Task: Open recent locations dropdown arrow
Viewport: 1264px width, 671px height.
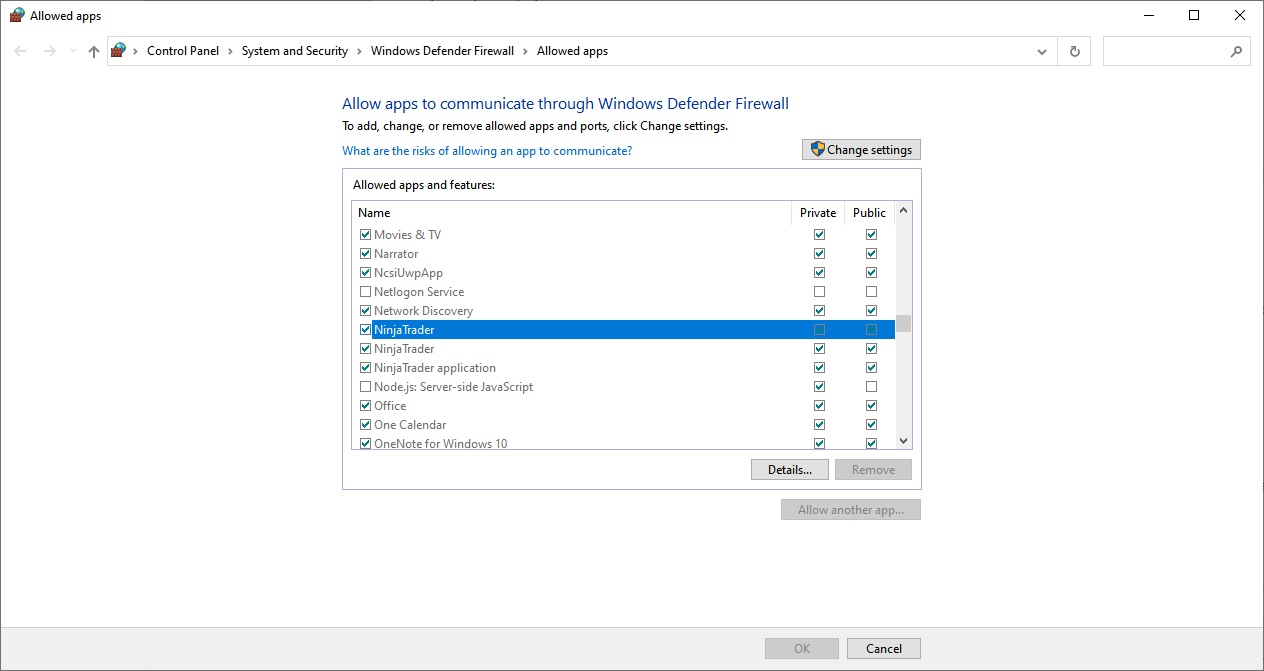Action: click(x=73, y=51)
